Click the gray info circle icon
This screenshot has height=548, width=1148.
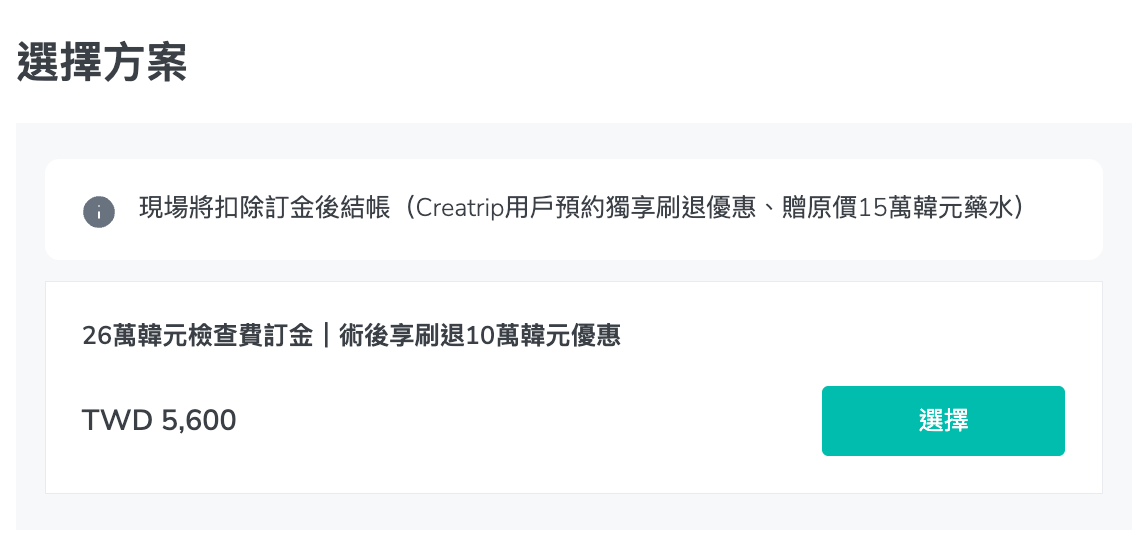[x=98, y=211]
